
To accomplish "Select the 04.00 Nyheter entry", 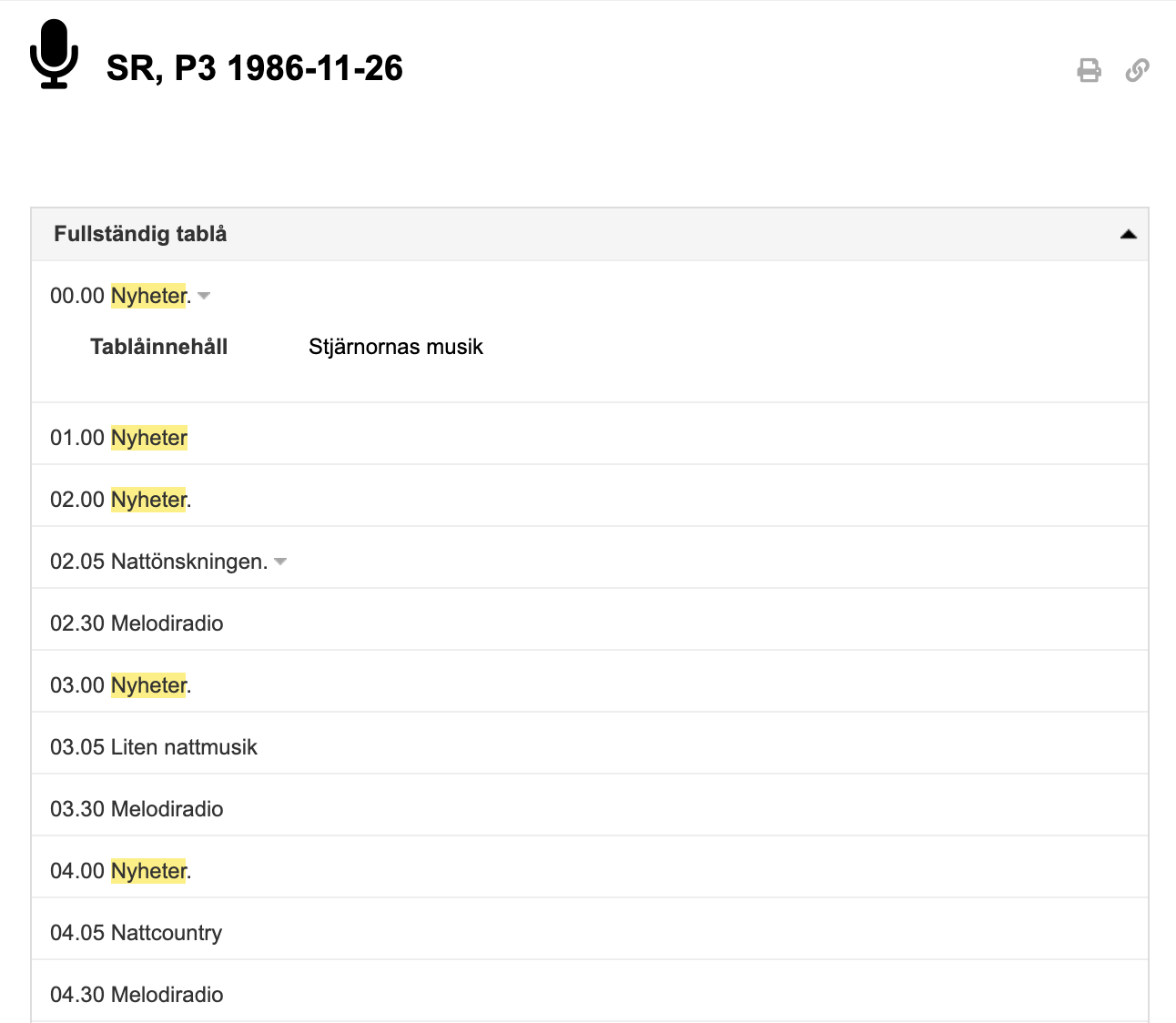I will coord(120,871).
